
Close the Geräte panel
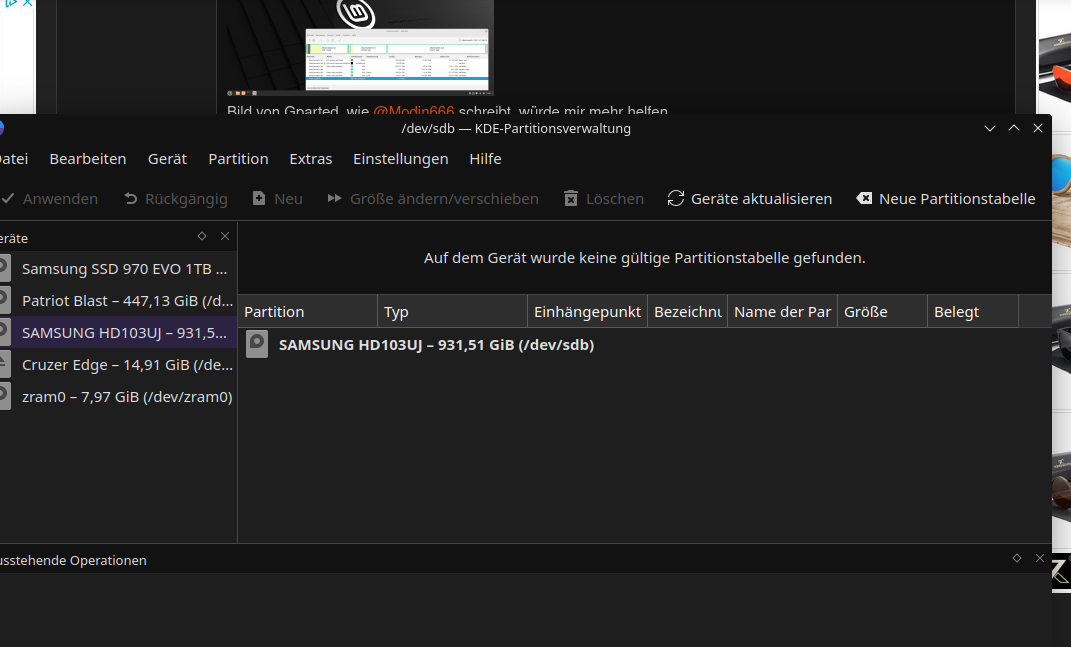[x=225, y=236]
